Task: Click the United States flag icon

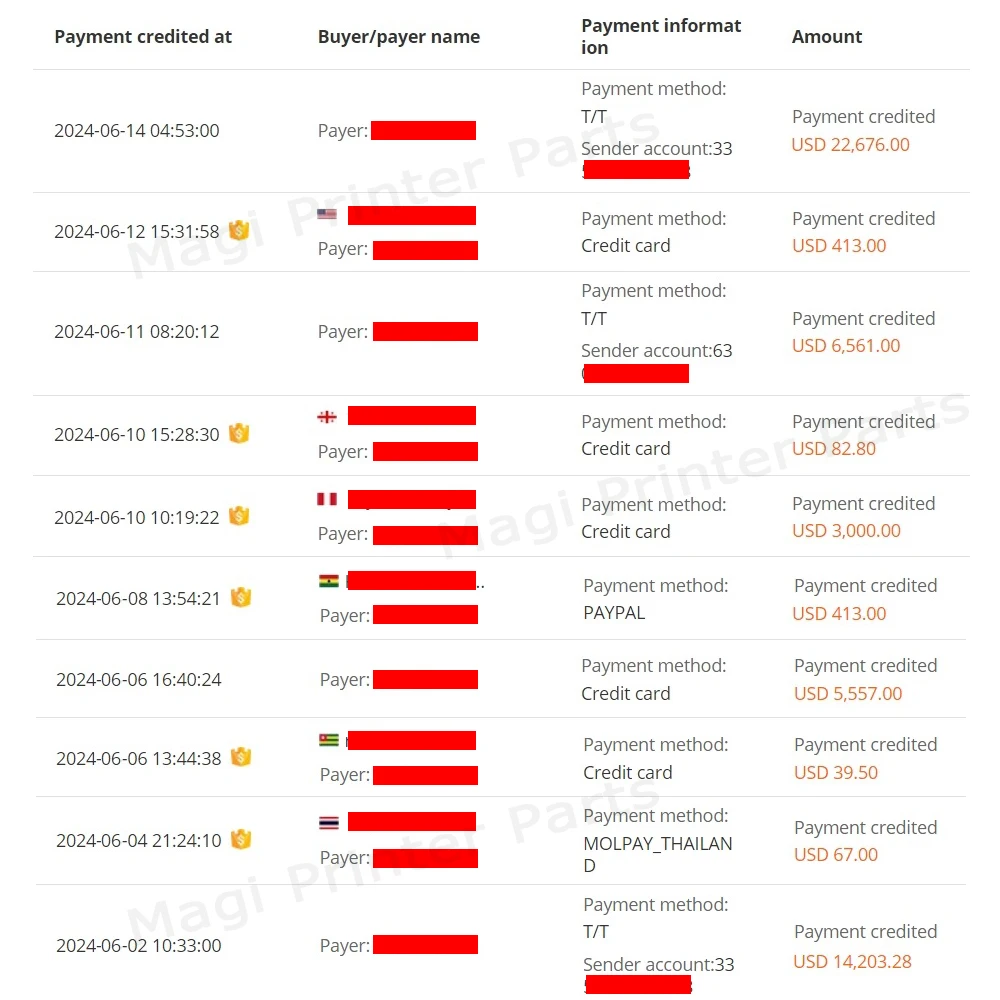Action: (x=327, y=215)
